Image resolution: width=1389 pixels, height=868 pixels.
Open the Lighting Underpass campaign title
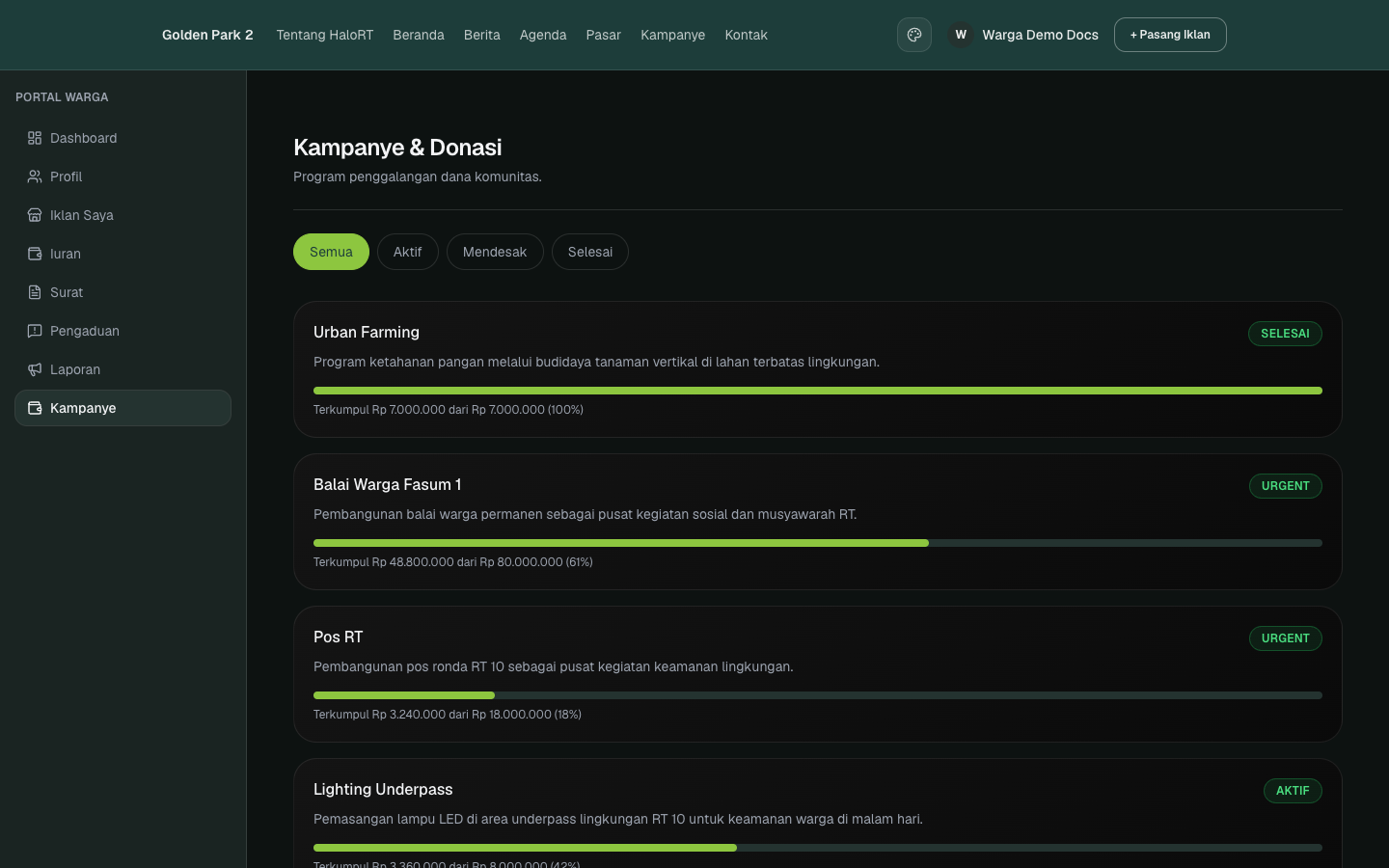pyautogui.click(x=383, y=789)
